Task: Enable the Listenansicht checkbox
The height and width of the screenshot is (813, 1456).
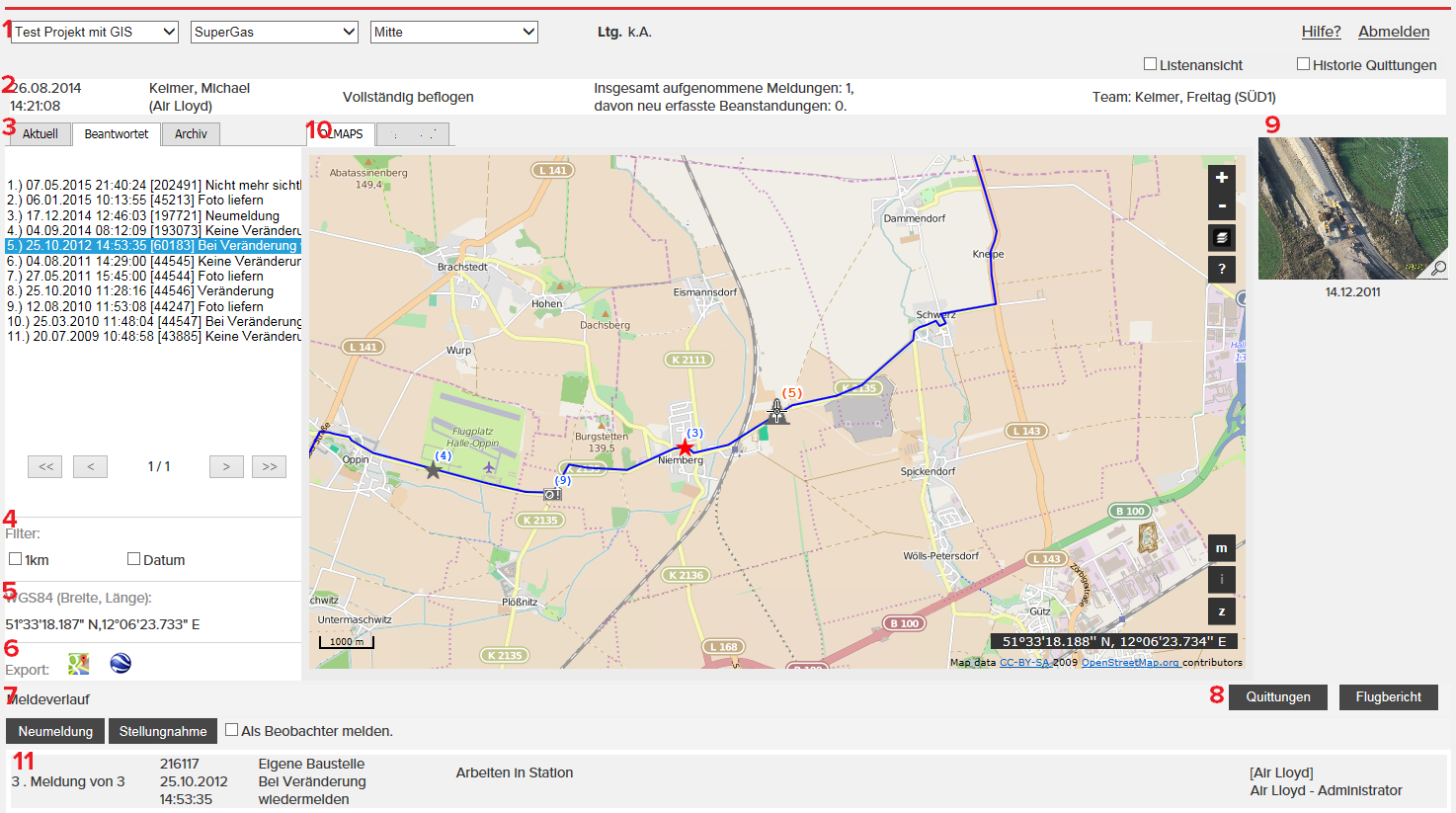Action: [x=1150, y=64]
